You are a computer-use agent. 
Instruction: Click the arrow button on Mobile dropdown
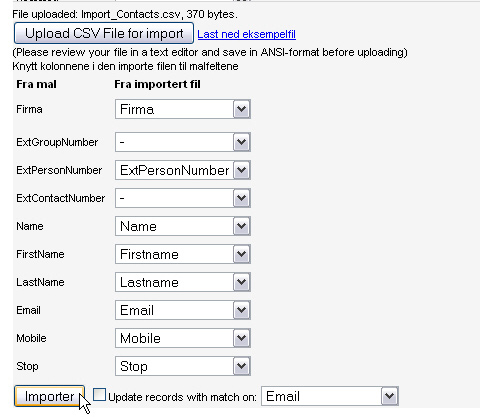pos(241,338)
